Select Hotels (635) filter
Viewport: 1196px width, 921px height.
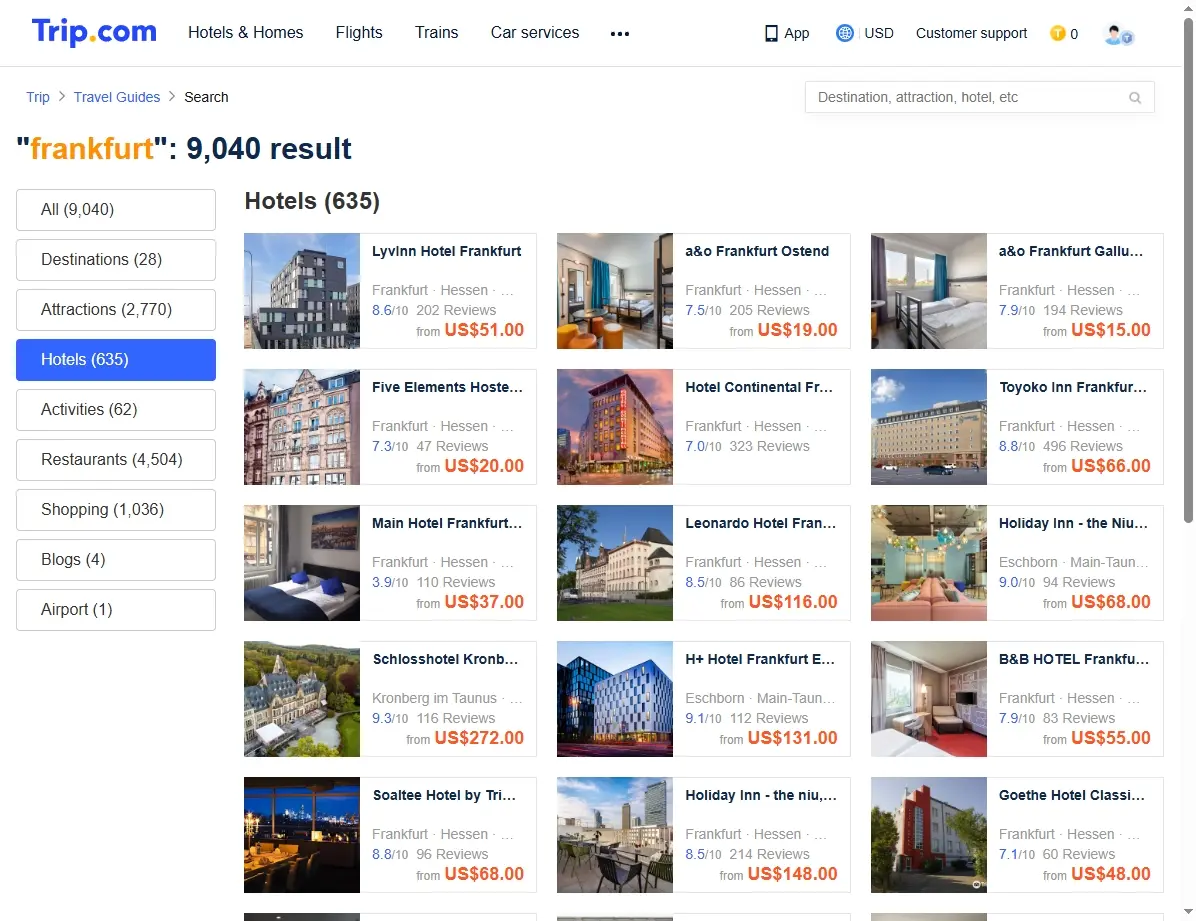(x=116, y=359)
